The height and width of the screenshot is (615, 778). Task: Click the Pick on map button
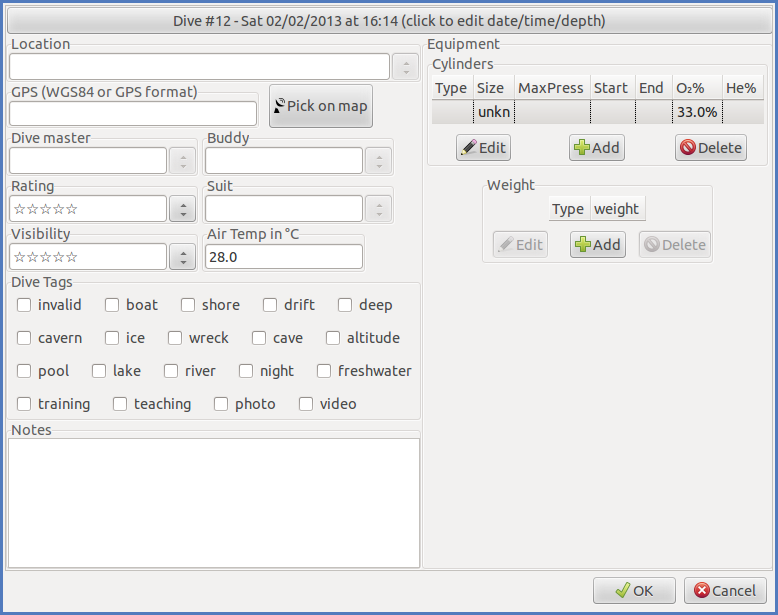pos(321,106)
